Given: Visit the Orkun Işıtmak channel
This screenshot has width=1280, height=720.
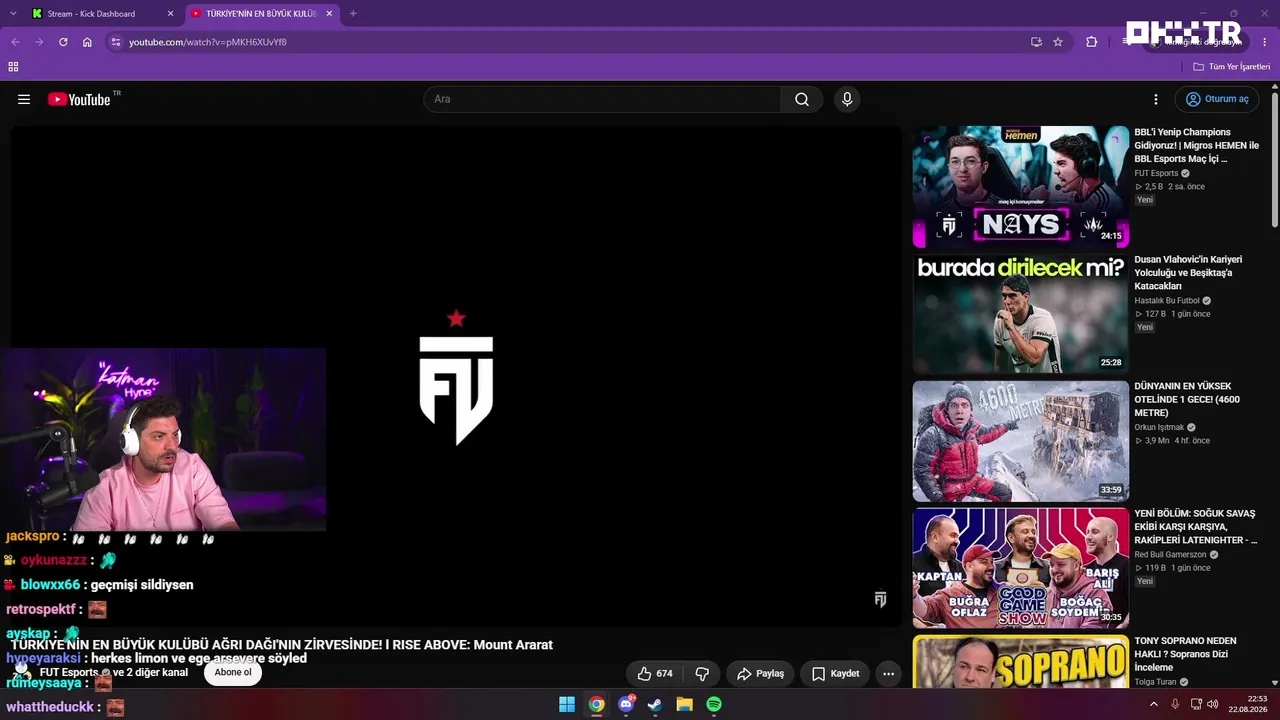Looking at the screenshot, I should tap(1160, 427).
